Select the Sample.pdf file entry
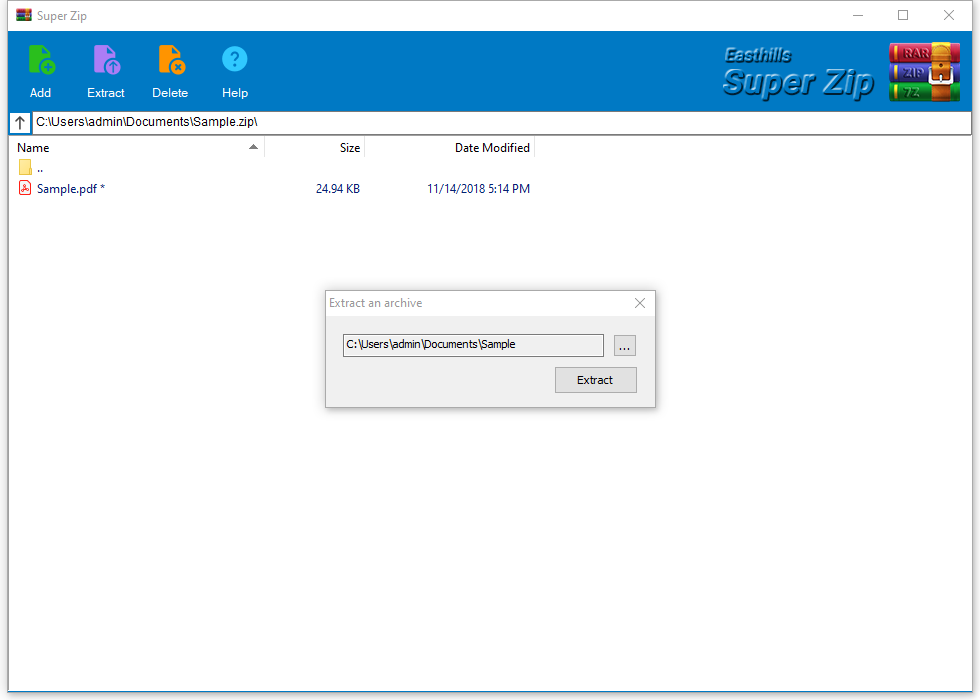The width and height of the screenshot is (980, 700). (70, 188)
